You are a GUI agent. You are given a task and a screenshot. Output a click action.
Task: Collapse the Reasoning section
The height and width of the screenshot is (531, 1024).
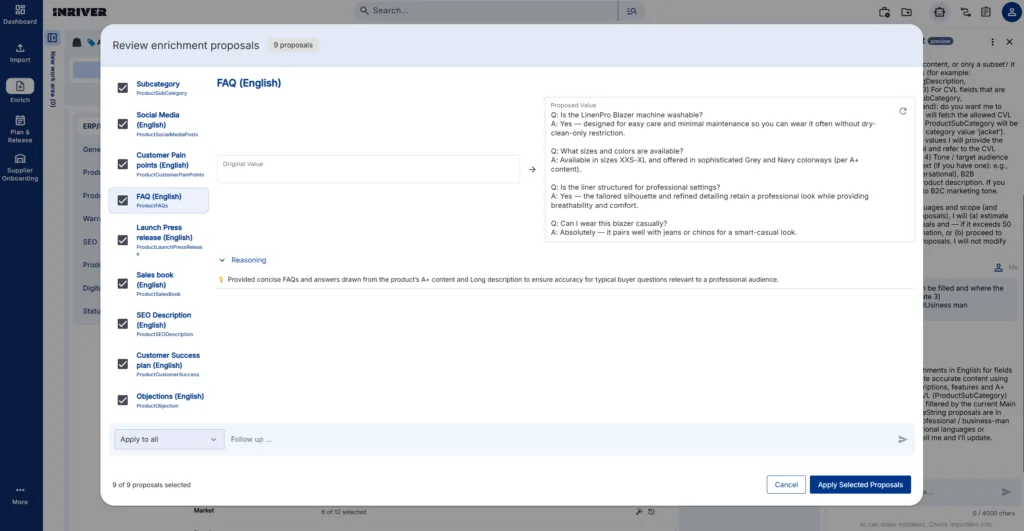[x=242, y=260]
